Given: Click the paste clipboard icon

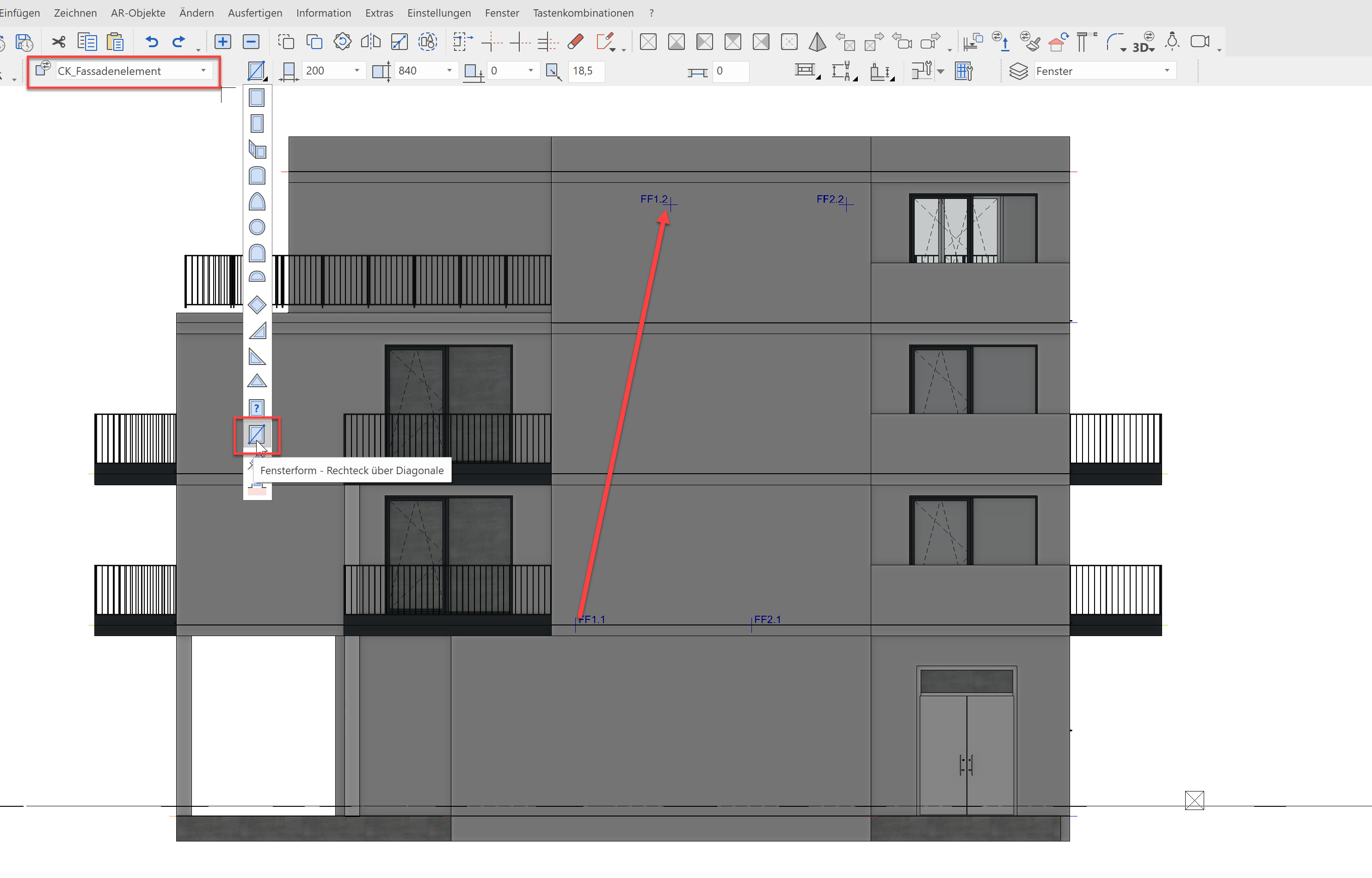Looking at the screenshot, I should click(115, 42).
